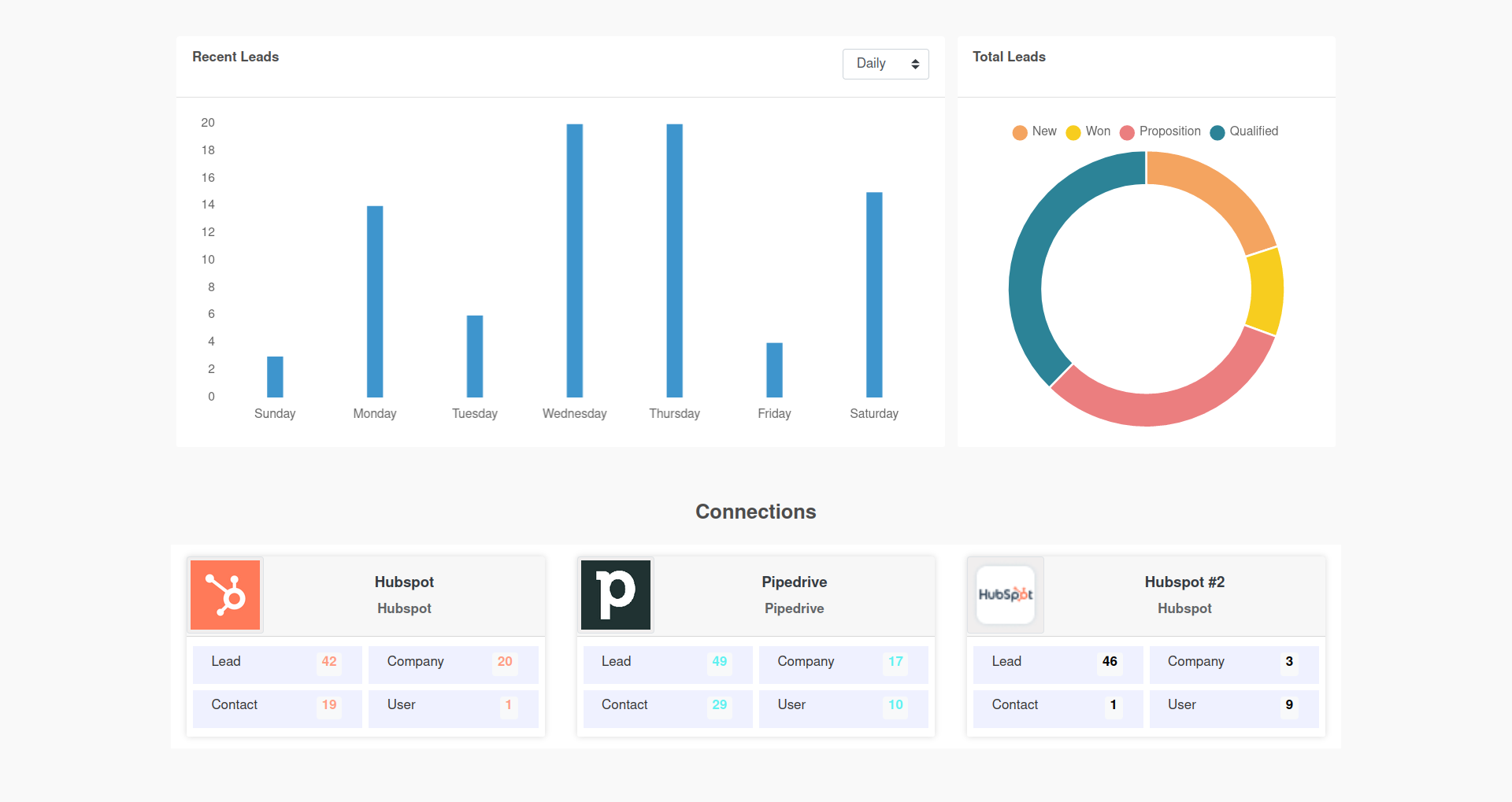The height and width of the screenshot is (802, 1512).
Task: Select the Saturday bar in Recent Leads
Action: 874,294
